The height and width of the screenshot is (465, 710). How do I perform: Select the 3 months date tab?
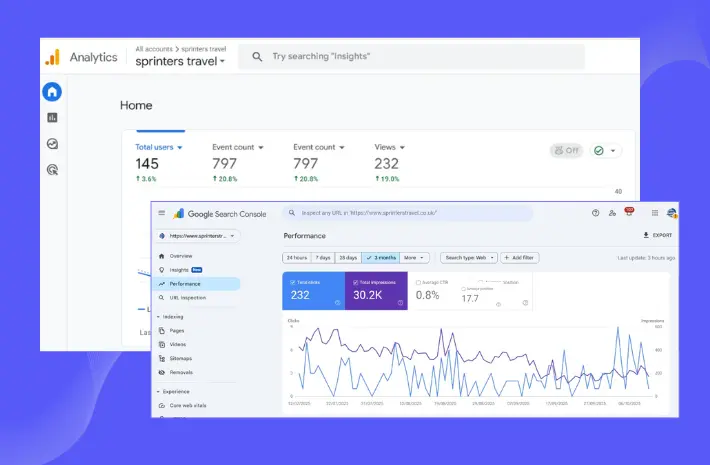click(x=381, y=258)
